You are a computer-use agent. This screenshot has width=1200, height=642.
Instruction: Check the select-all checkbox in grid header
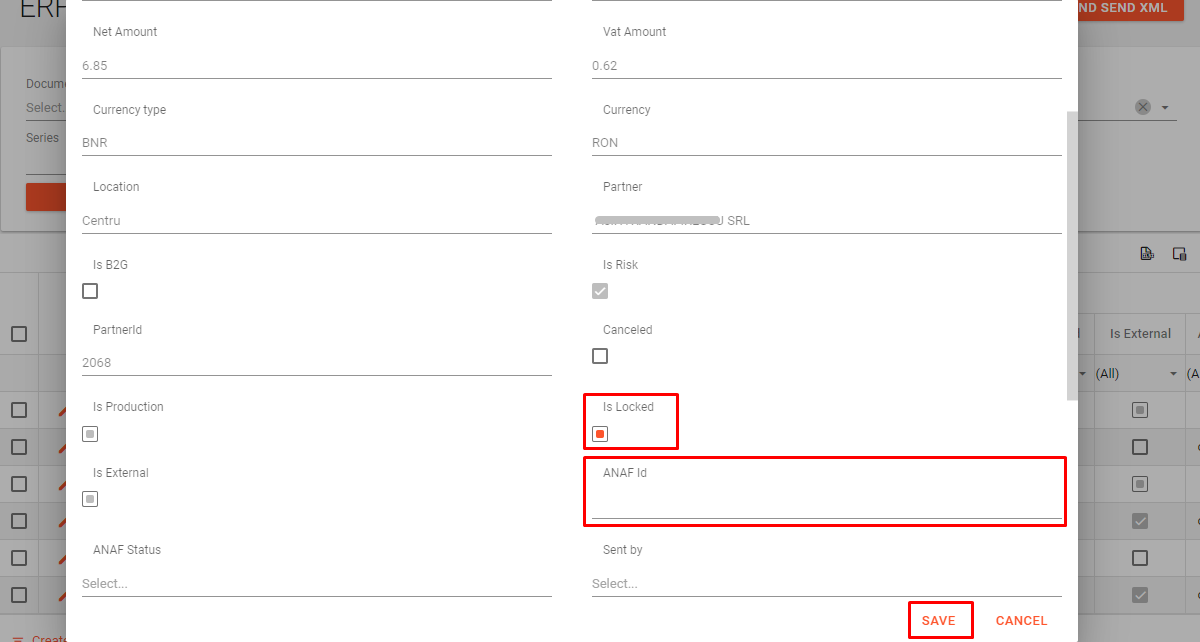pos(19,334)
